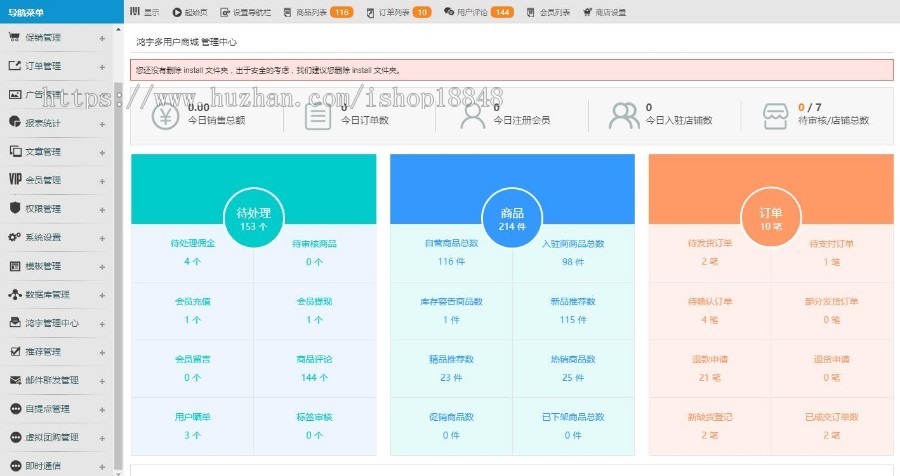The height and width of the screenshot is (476, 900).
Task: Click the orange 116 badge beside 商品列表
Action: click(x=342, y=12)
